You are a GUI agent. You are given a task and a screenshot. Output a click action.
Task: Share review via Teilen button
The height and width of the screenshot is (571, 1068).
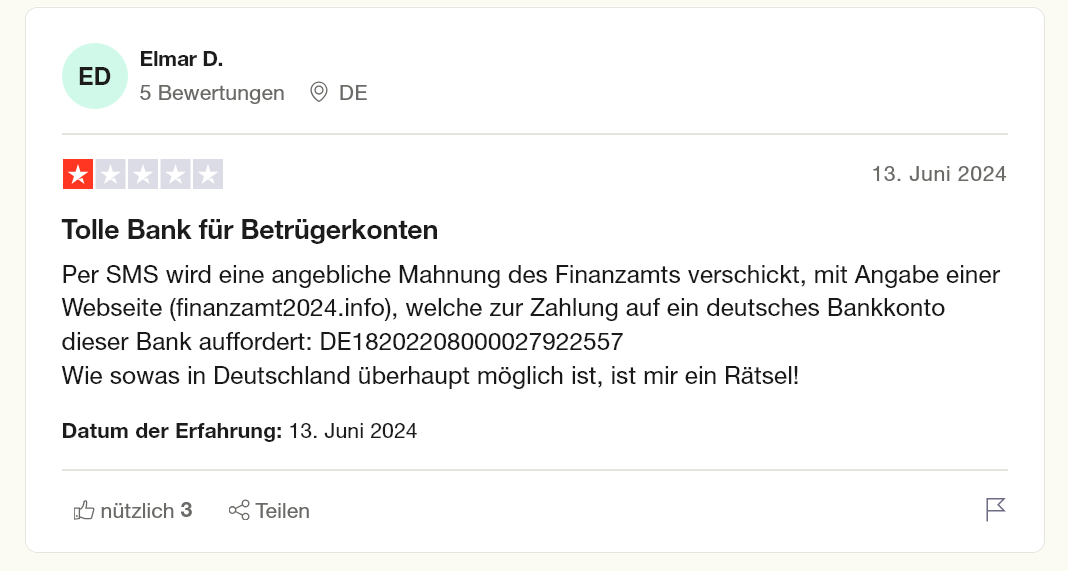tap(269, 510)
